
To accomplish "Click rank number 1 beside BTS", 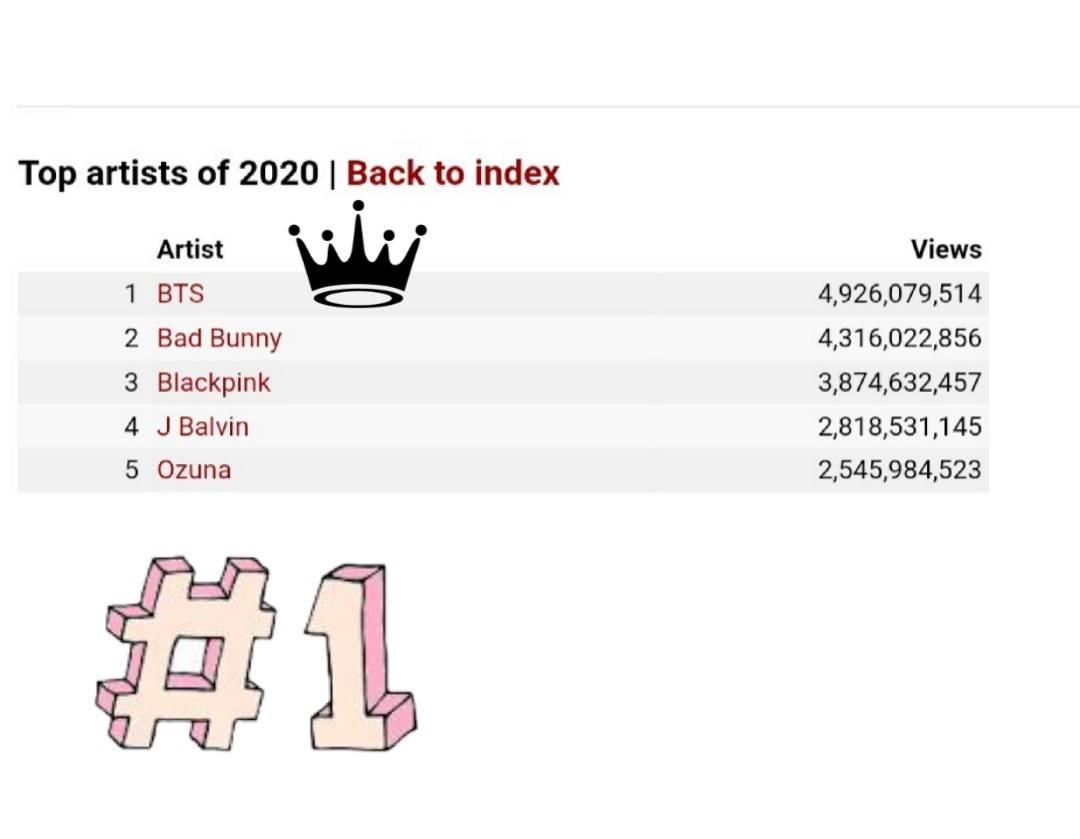I will 130,294.
